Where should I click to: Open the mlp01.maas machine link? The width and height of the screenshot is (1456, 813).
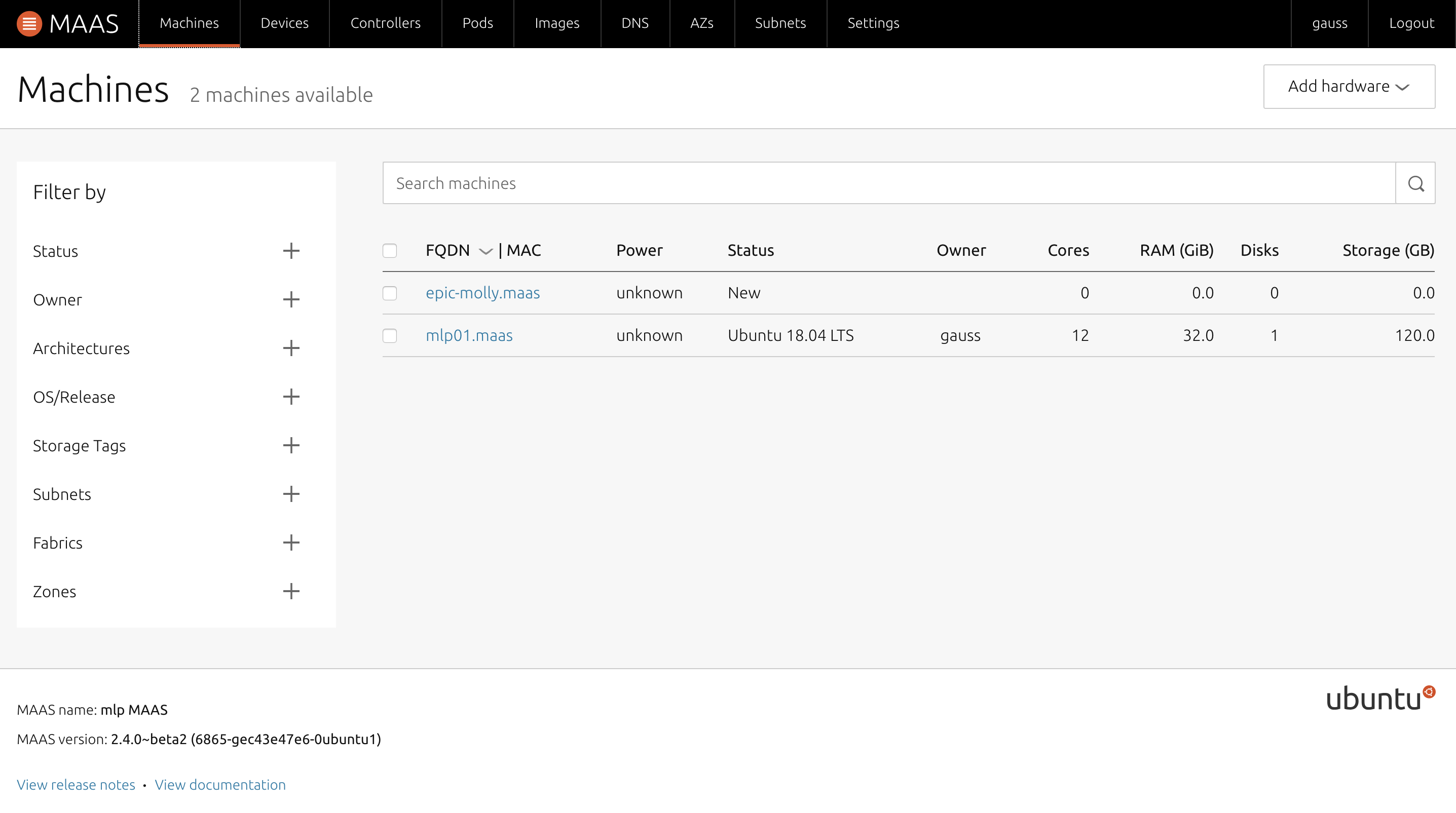[x=469, y=336]
